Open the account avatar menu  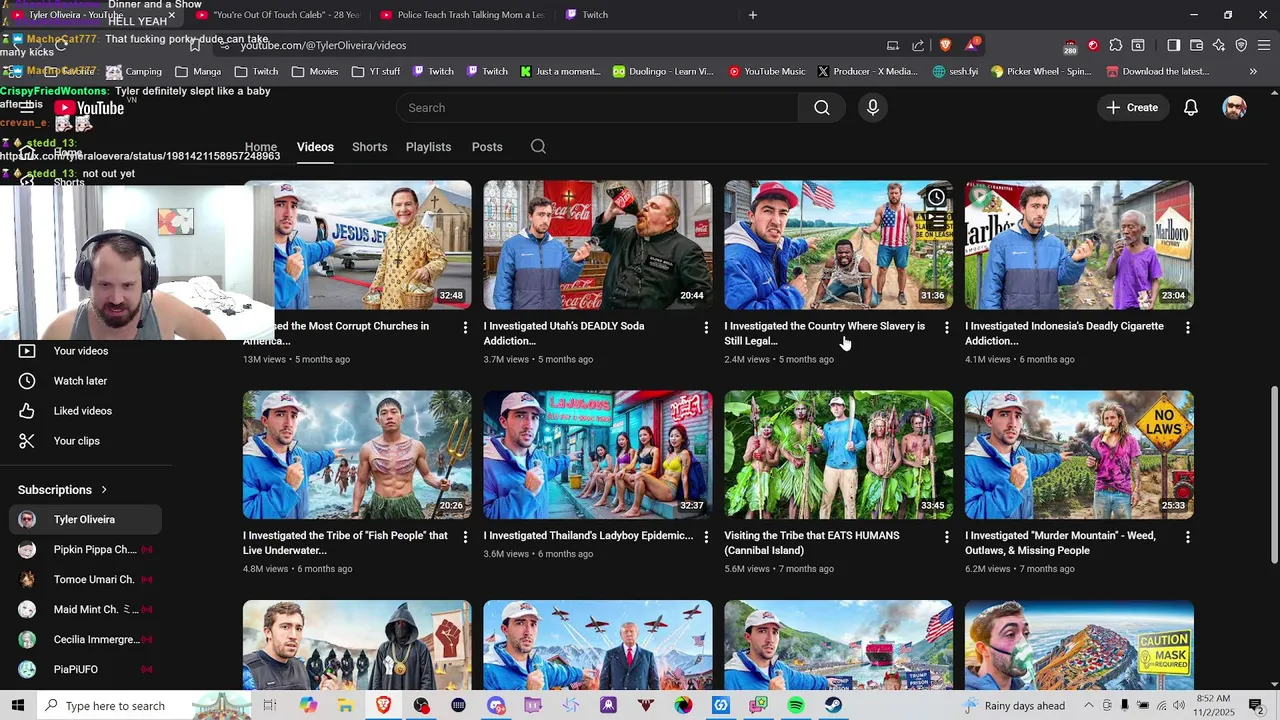tap(1235, 108)
